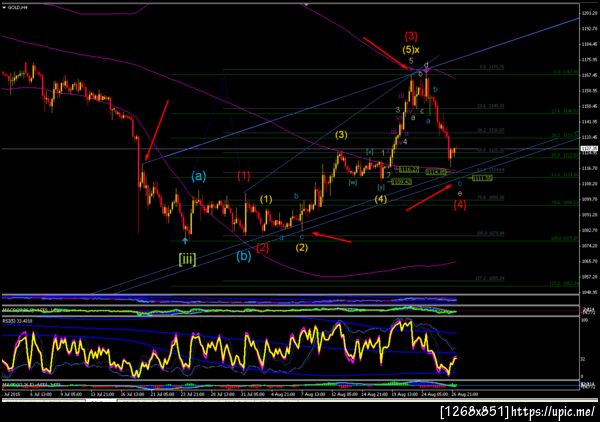
Task: Click the horizontal scrollbar thumb below the chart
Action: click(x=101, y=401)
